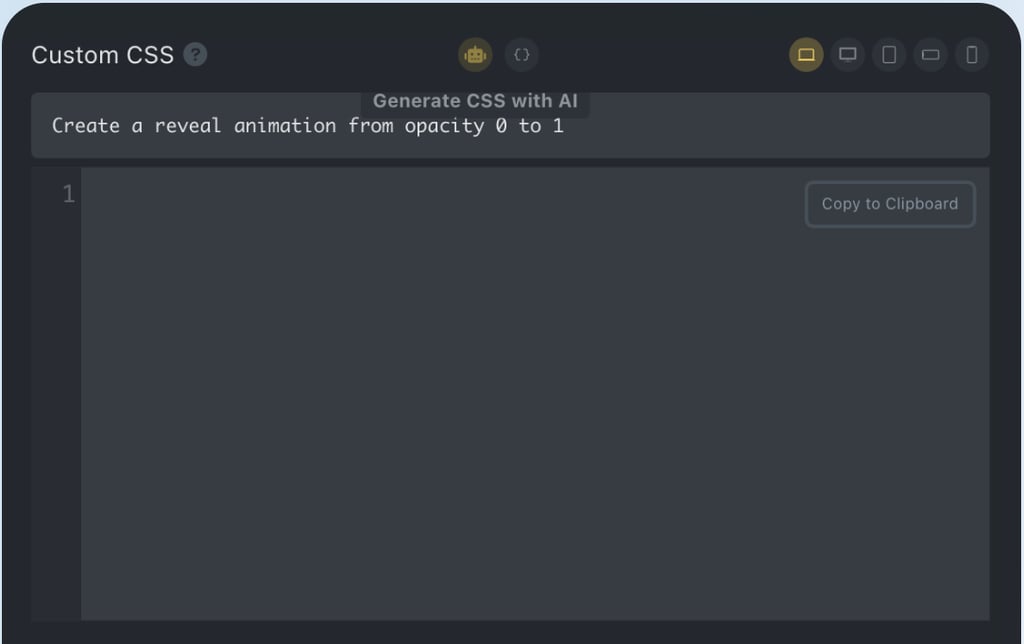This screenshot has width=1024, height=644.
Task: Click the first line of the code editor
Action: (535, 194)
